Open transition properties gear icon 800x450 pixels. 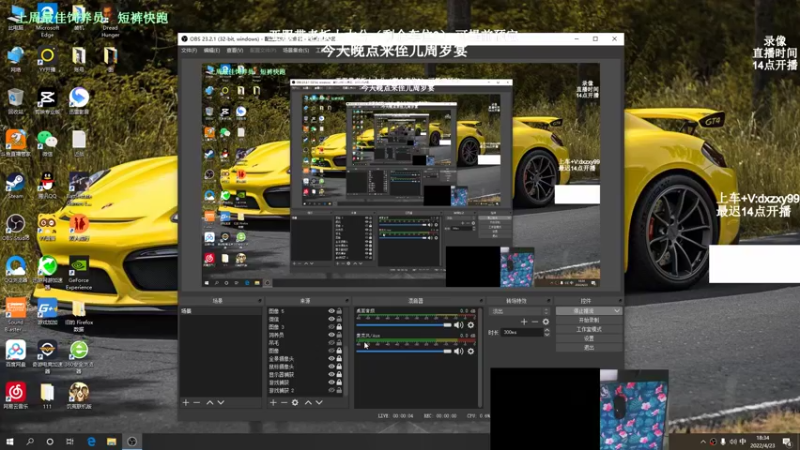click(x=546, y=321)
